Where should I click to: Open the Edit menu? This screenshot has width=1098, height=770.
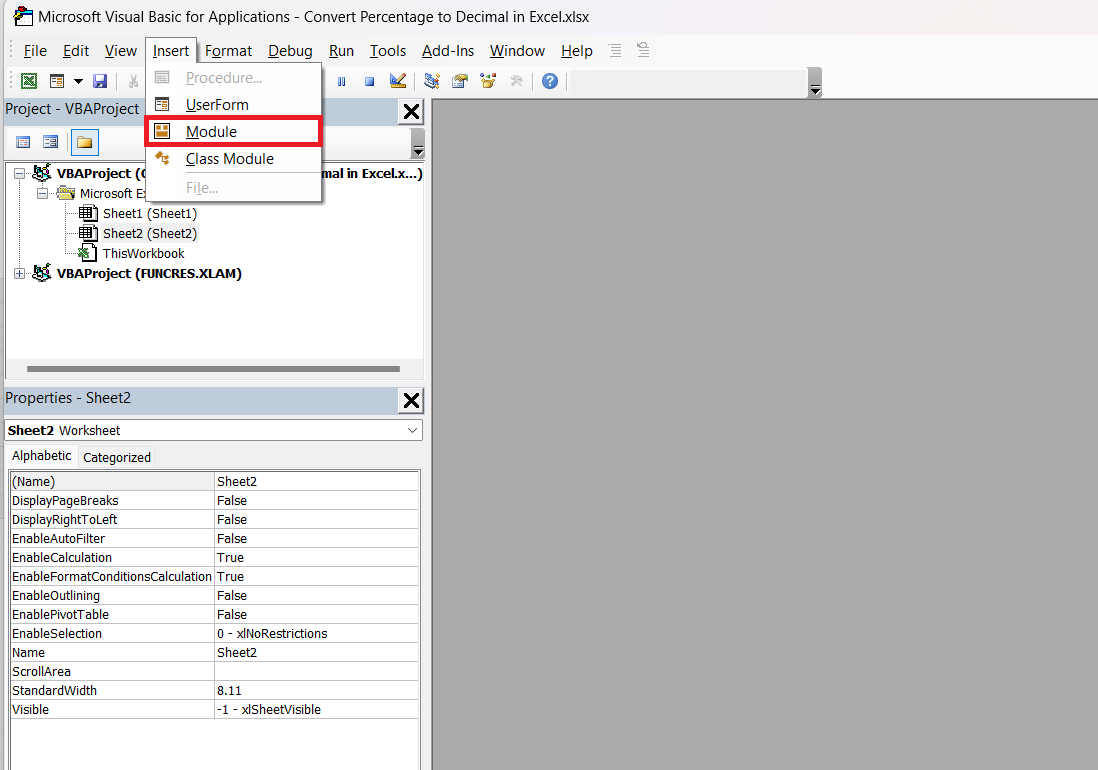click(76, 51)
